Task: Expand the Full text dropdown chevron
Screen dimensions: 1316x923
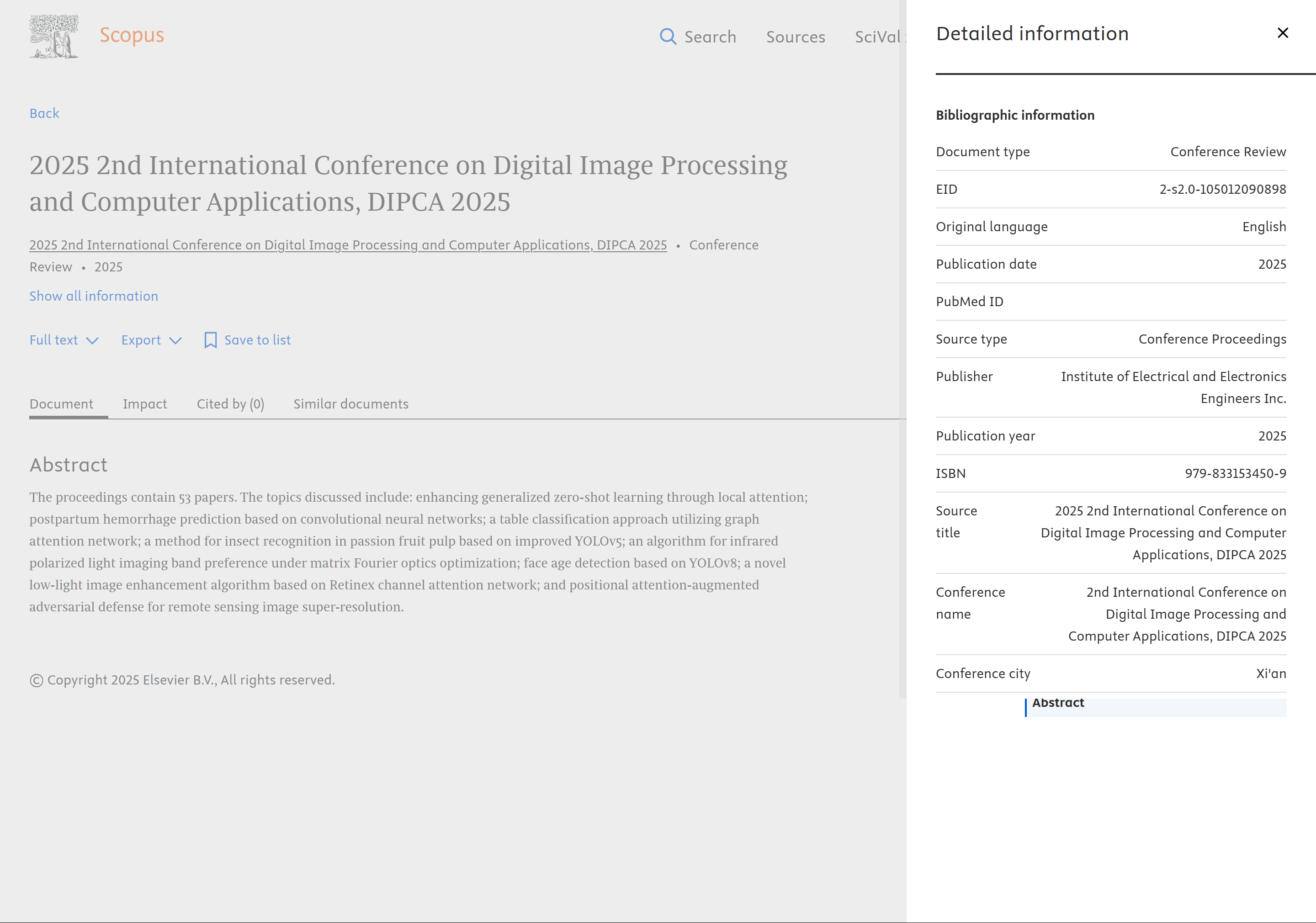Action: point(92,340)
